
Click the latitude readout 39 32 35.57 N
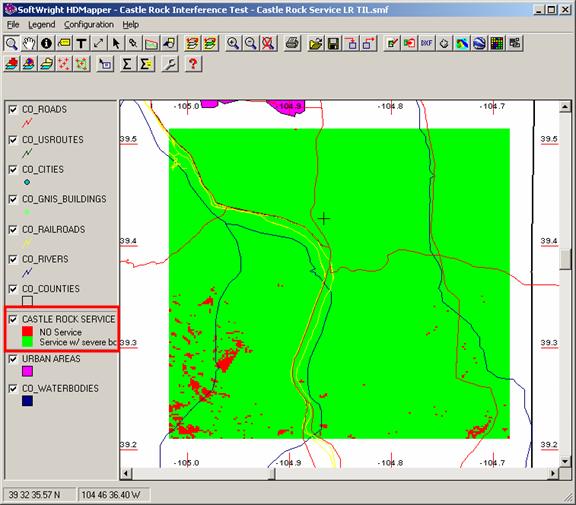click(34, 495)
